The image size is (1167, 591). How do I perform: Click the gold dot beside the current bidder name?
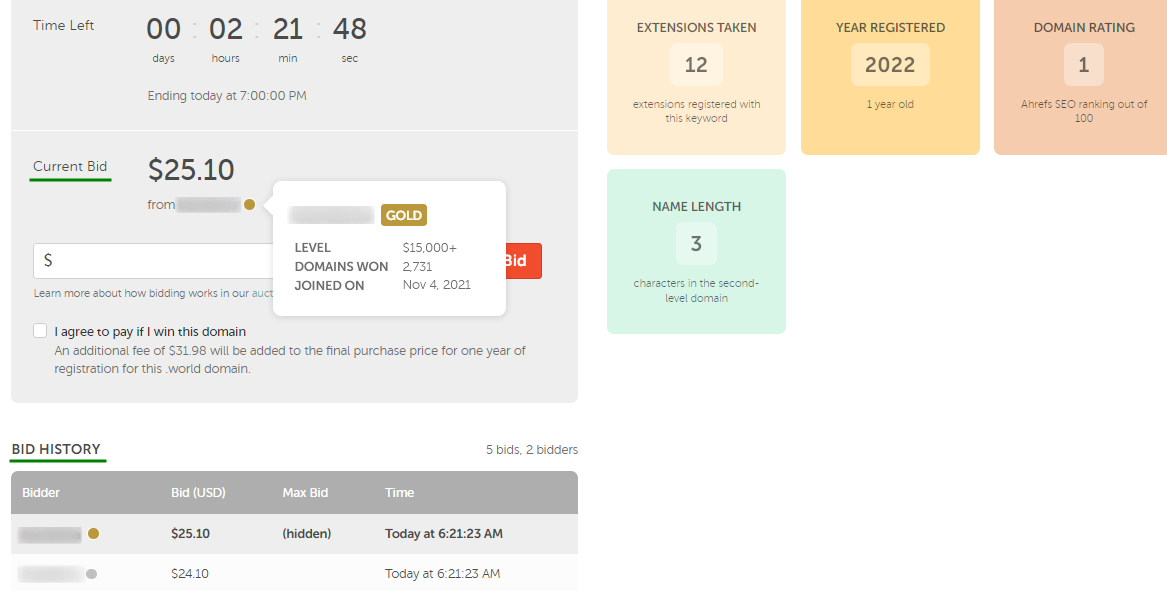pos(249,204)
